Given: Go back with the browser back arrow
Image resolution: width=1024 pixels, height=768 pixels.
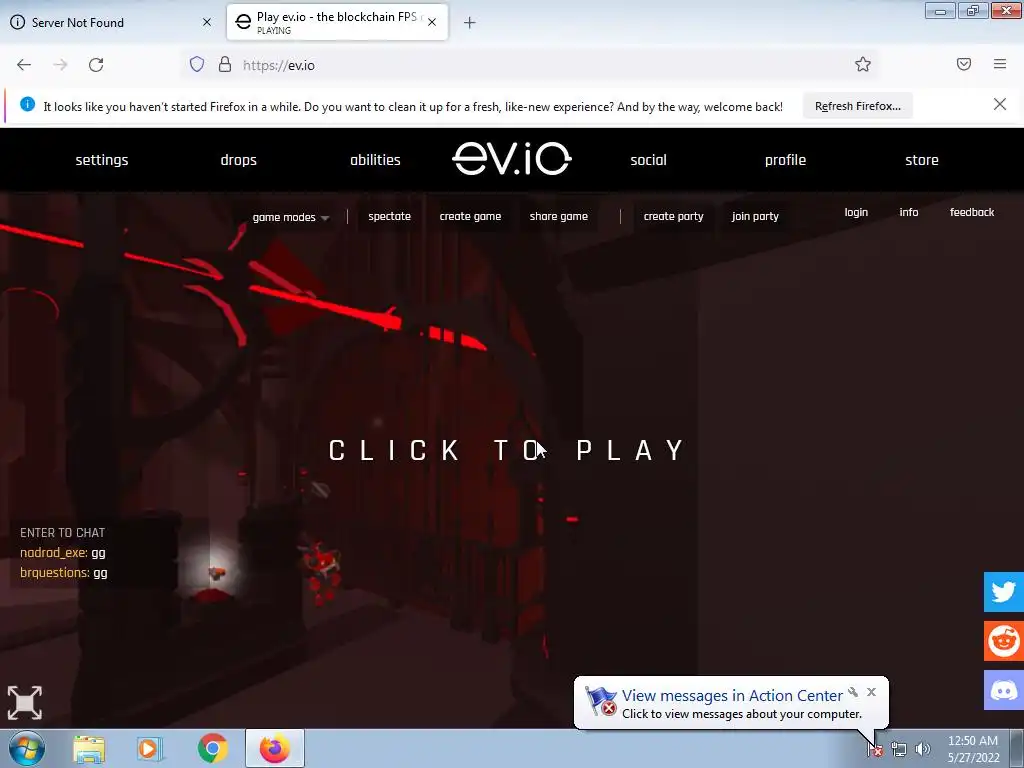Looking at the screenshot, I should pos(24,65).
